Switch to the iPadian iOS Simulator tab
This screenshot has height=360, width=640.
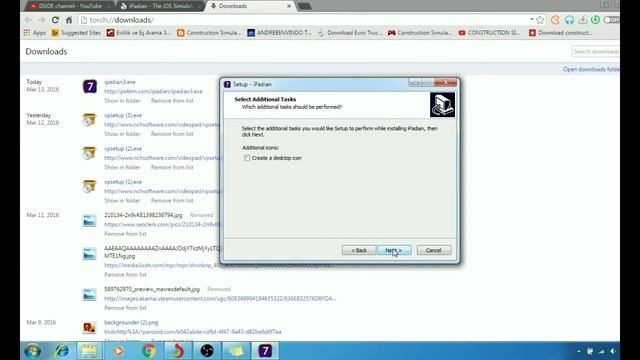pos(159,6)
